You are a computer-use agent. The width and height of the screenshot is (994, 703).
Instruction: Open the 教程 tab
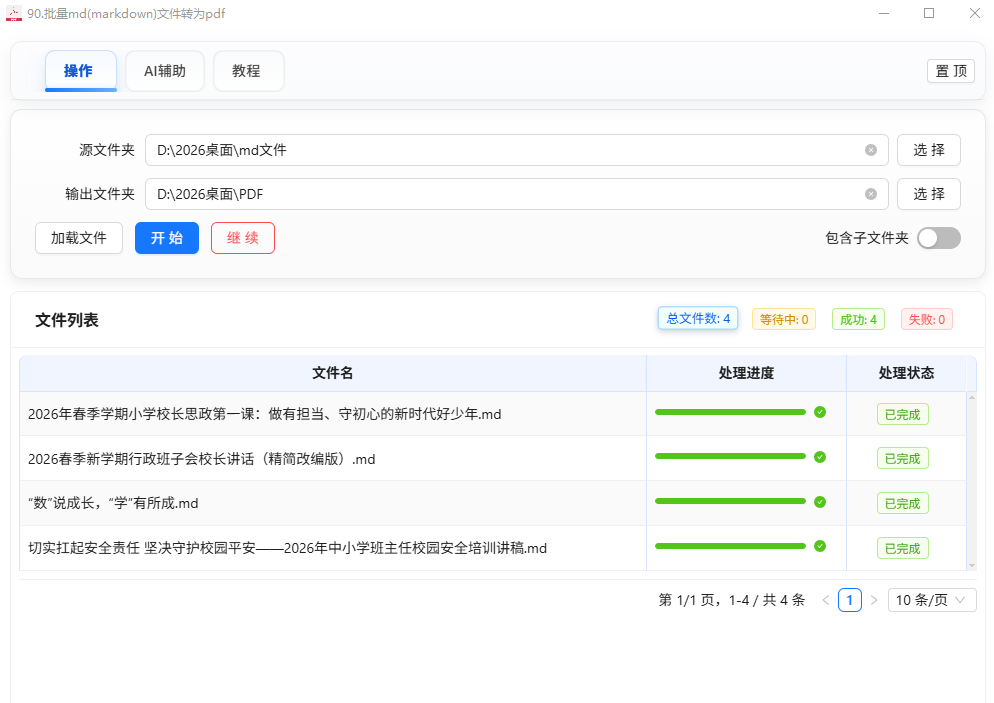click(248, 71)
